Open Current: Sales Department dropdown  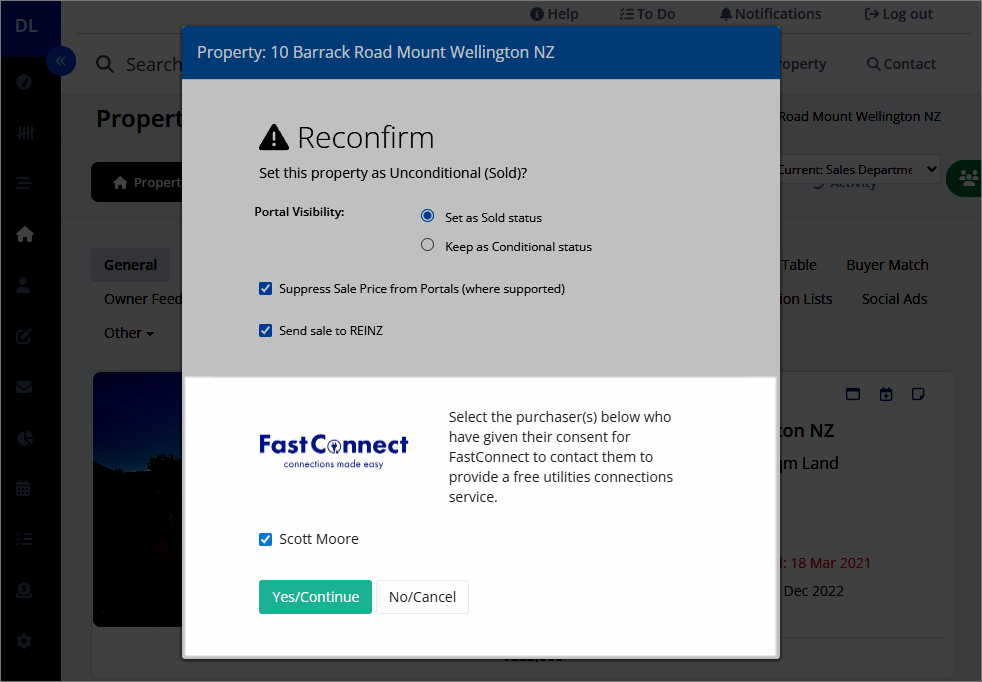click(x=859, y=169)
